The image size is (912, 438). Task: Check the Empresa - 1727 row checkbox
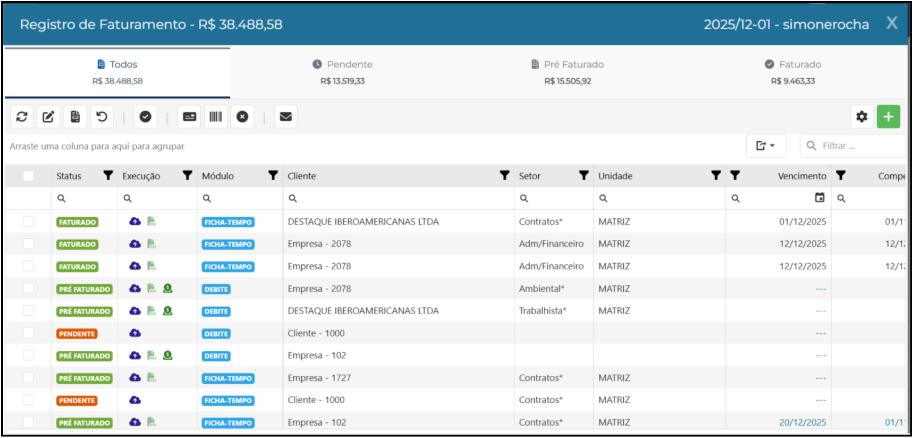[28, 378]
